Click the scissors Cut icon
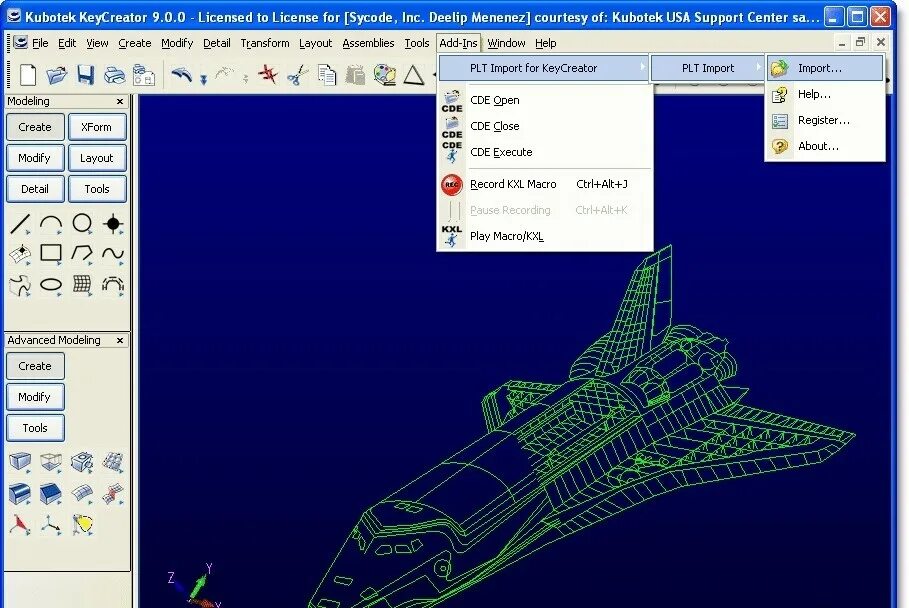The image size is (909, 608). (297, 75)
